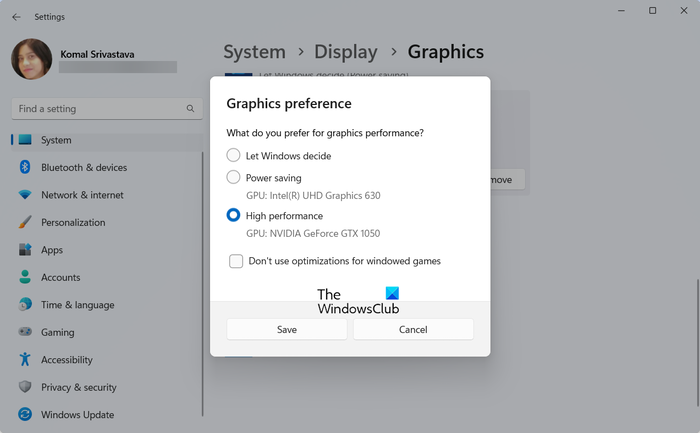
Task: Choose the Power saving radio button
Action: point(234,178)
